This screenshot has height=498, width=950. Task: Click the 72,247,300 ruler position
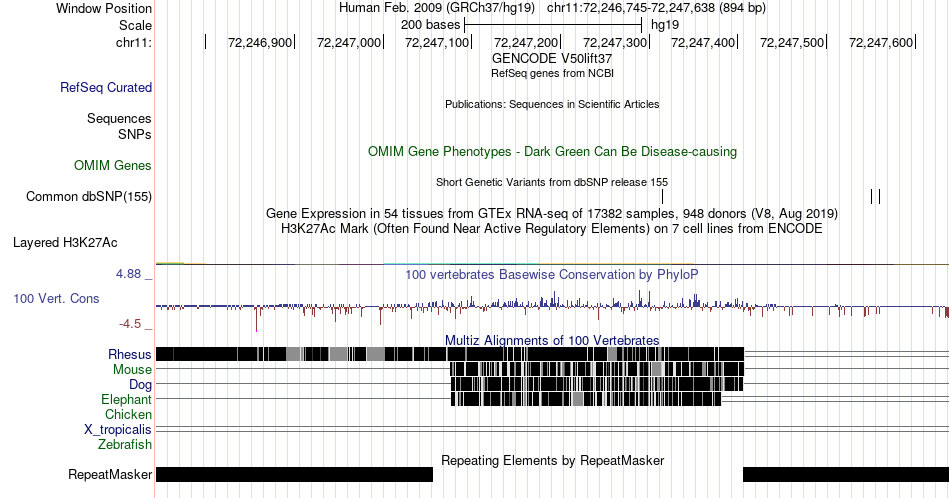pyautogui.click(x=615, y=42)
